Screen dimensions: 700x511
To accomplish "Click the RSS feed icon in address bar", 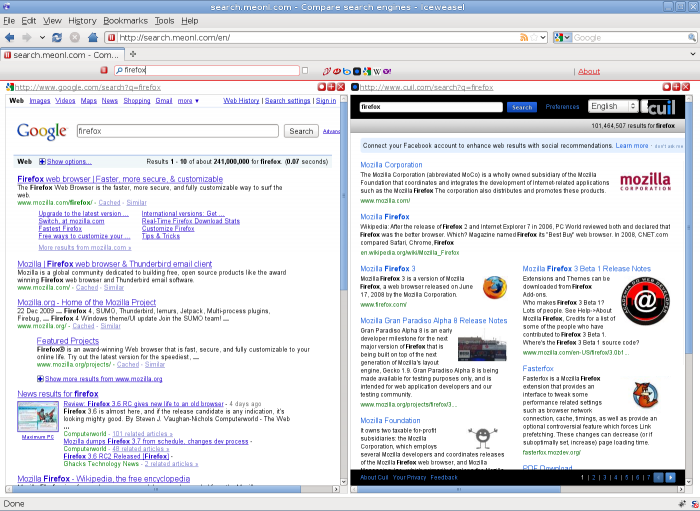I will 524,37.
